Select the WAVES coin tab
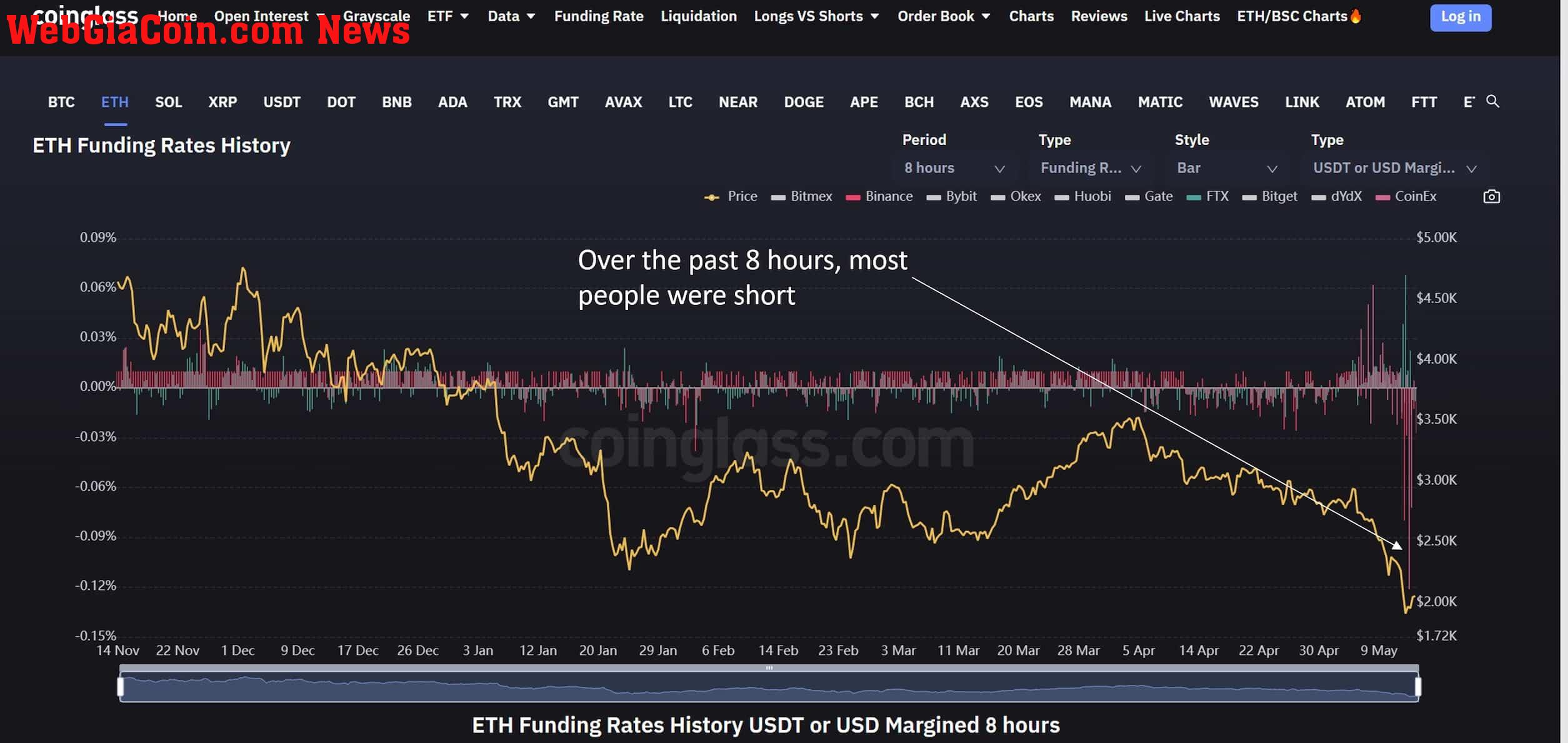The height and width of the screenshot is (743, 1568). click(1234, 102)
